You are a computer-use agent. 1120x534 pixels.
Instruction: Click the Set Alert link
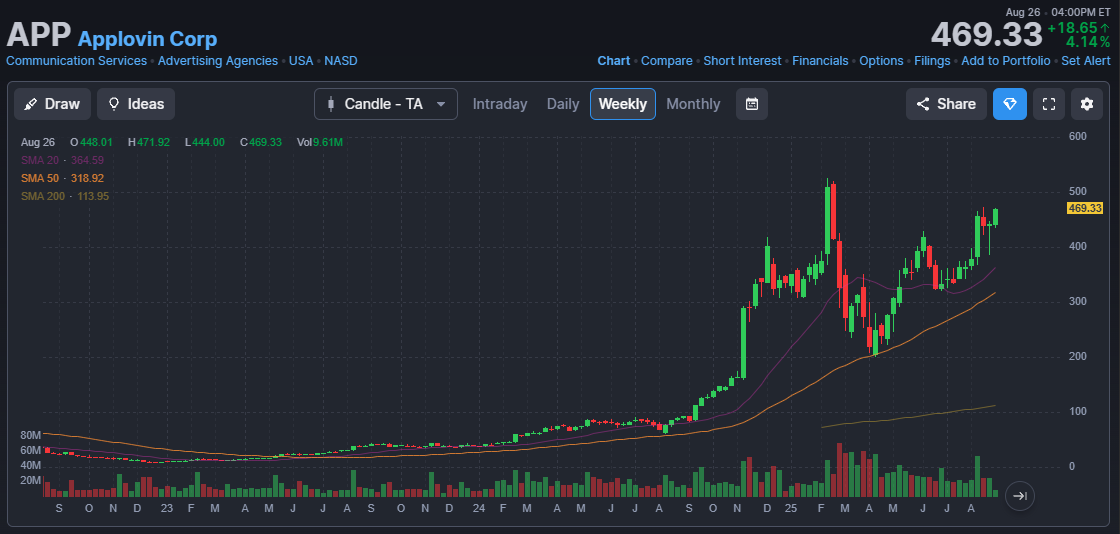(1086, 61)
